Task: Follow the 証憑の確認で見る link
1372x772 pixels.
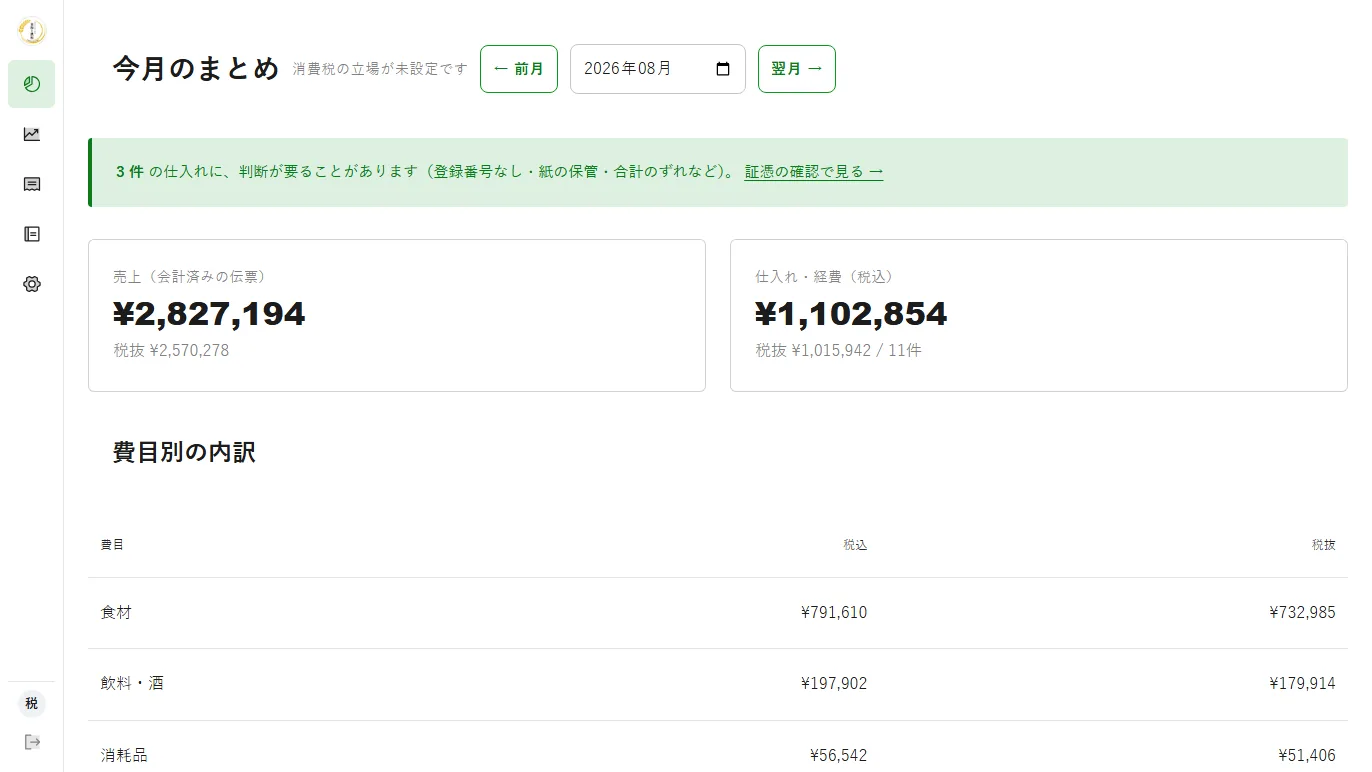Action: click(x=814, y=172)
